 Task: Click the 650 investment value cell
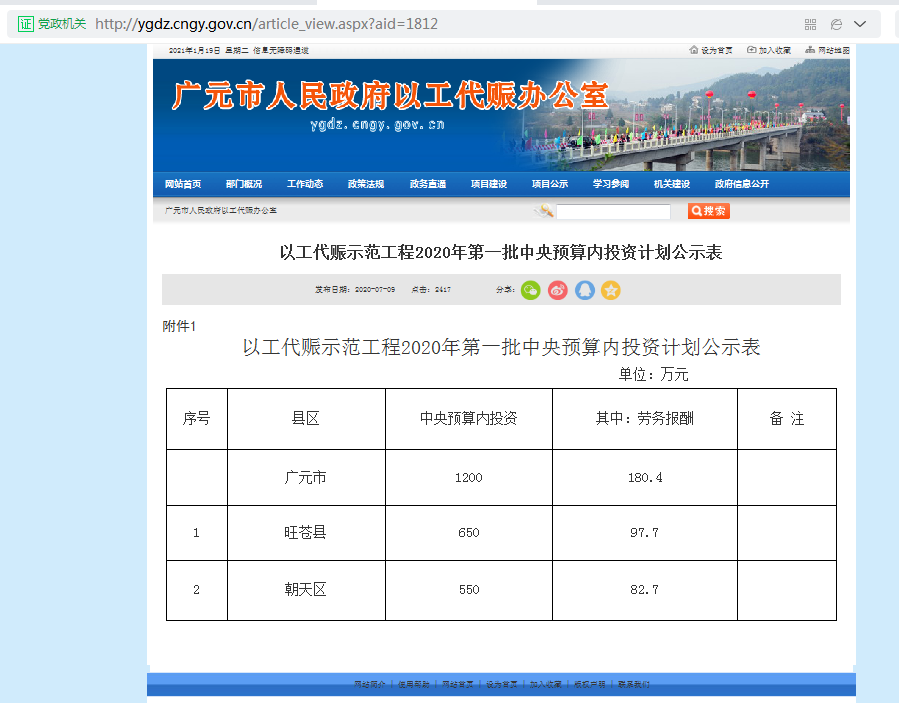[x=469, y=533]
